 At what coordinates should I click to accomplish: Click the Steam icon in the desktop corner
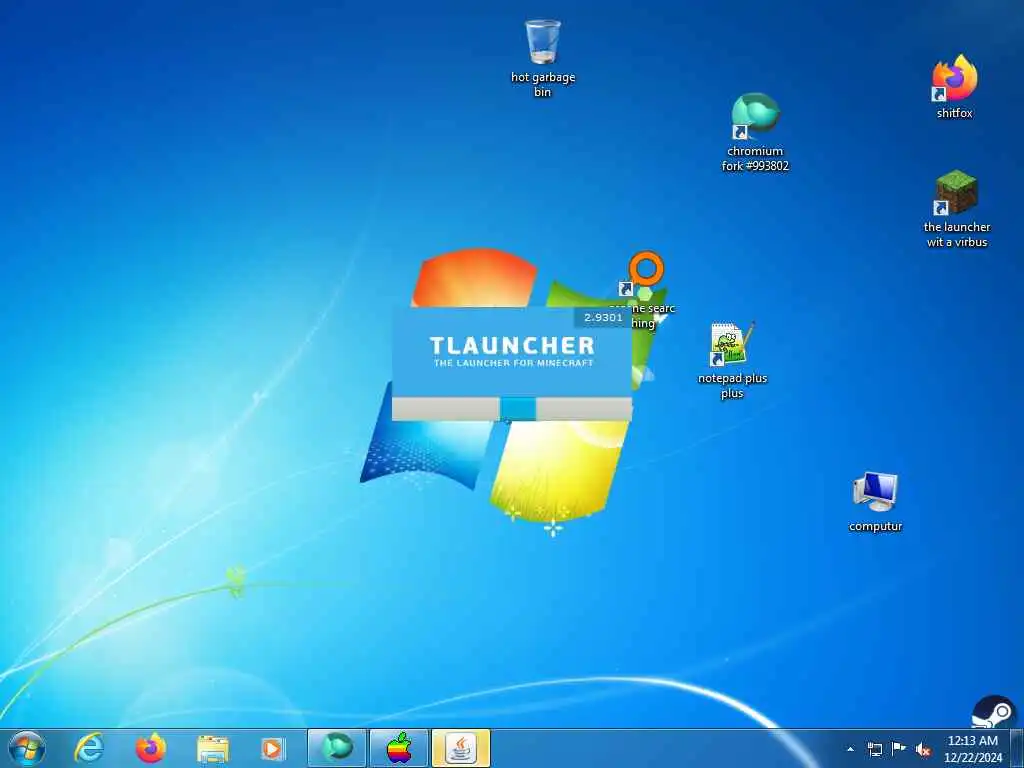[993, 711]
